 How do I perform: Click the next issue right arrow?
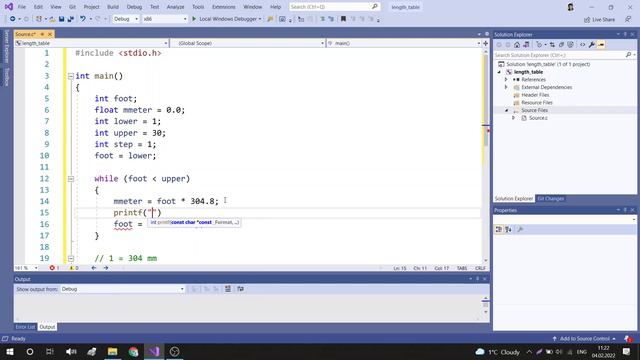coord(106,268)
